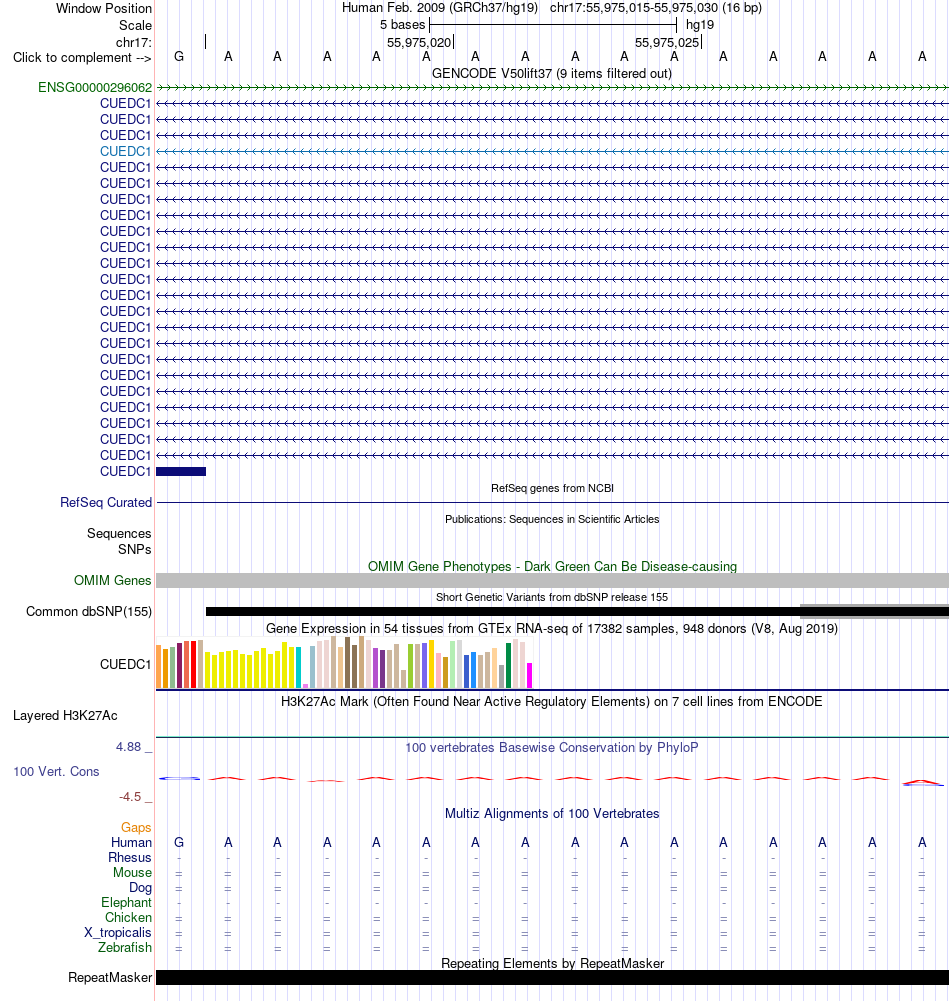
Task: Click the 'Gene Expression in 54 tissues' title
Action: click(552, 628)
